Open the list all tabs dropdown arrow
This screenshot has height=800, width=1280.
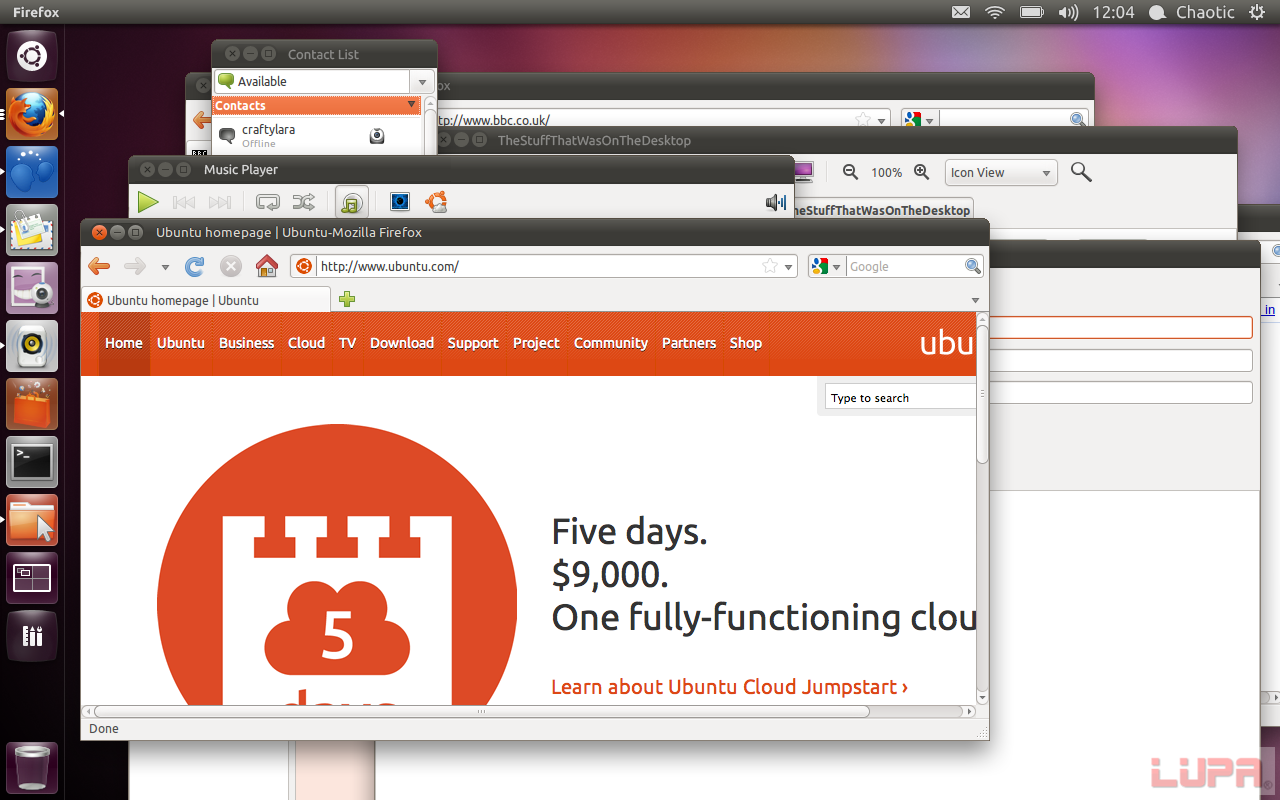(x=975, y=300)
